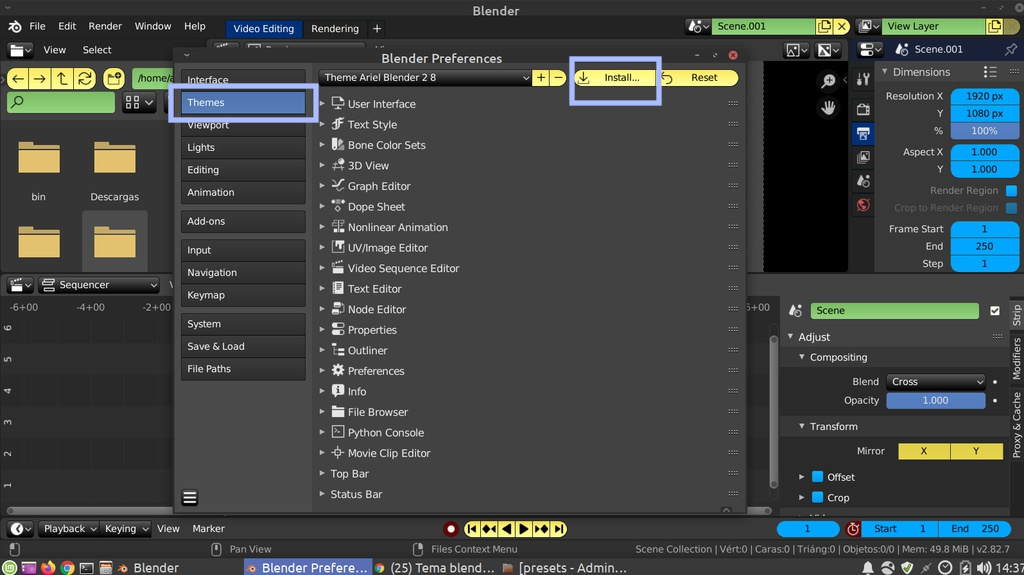Go to parent directory arrow icon
Viewport: 1024px width, 575px height.
pos(62,79)
